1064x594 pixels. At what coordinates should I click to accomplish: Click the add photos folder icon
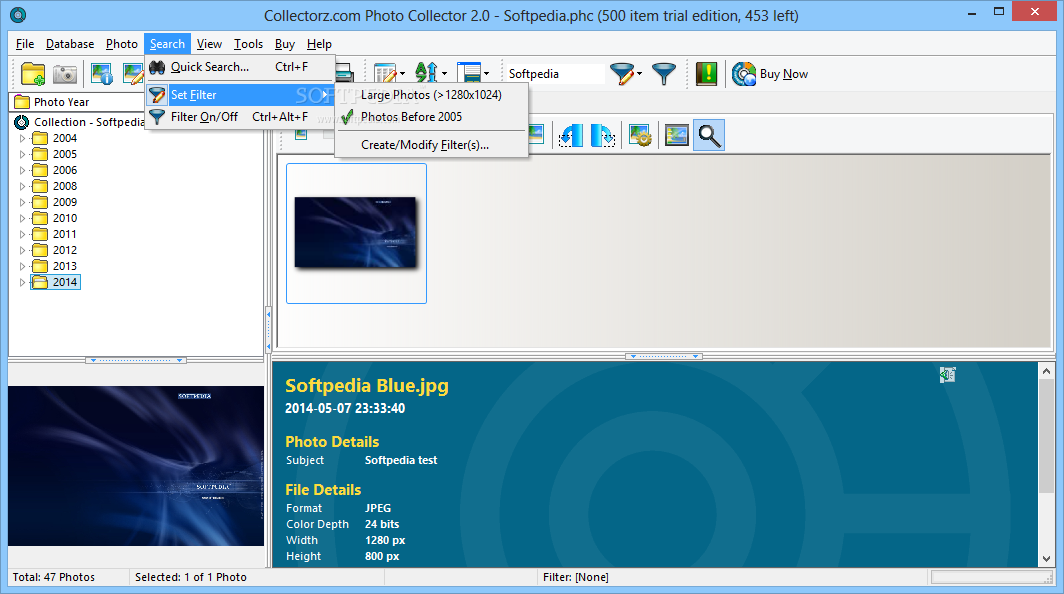pos(33,74)
